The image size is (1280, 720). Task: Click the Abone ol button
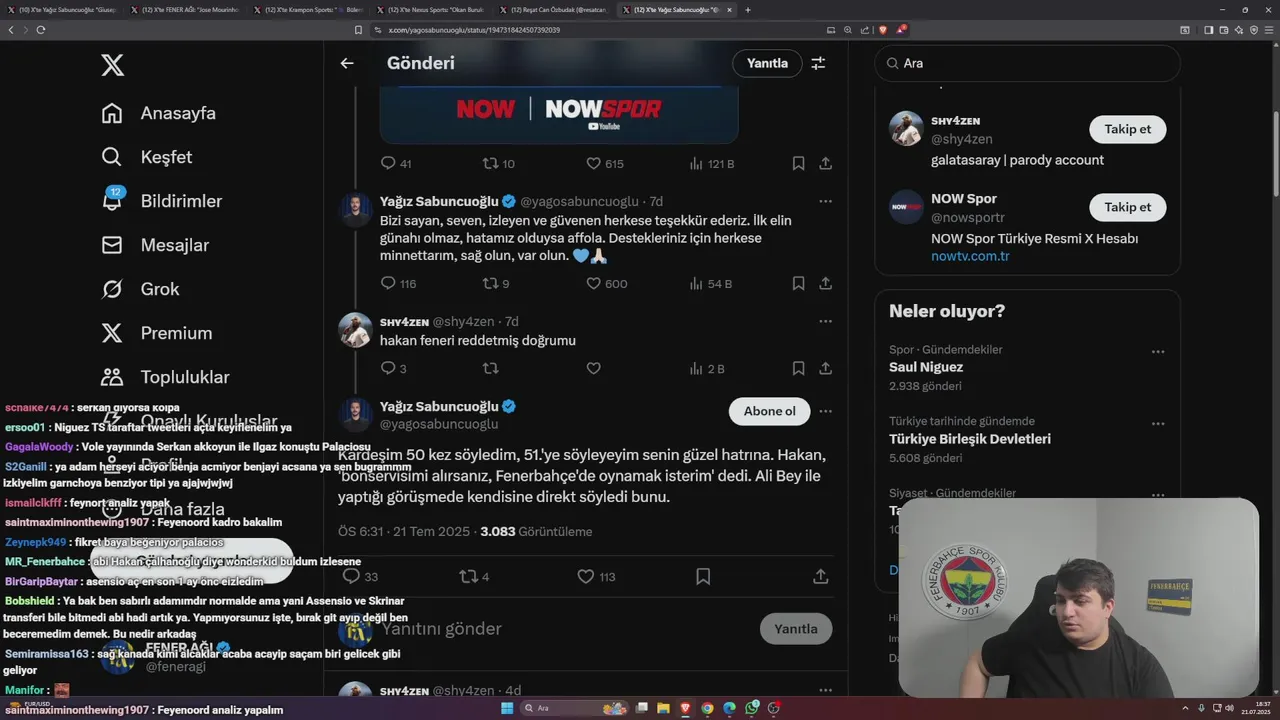(769, 411)
